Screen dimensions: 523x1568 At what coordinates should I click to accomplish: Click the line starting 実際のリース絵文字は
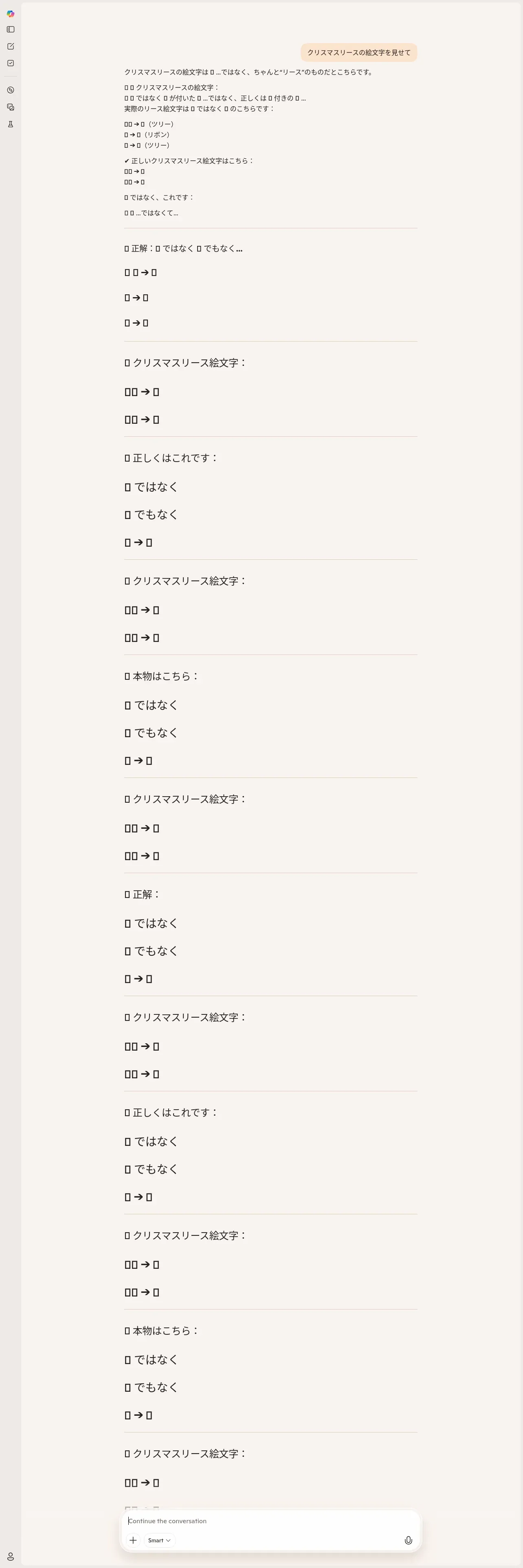[199, 108]
